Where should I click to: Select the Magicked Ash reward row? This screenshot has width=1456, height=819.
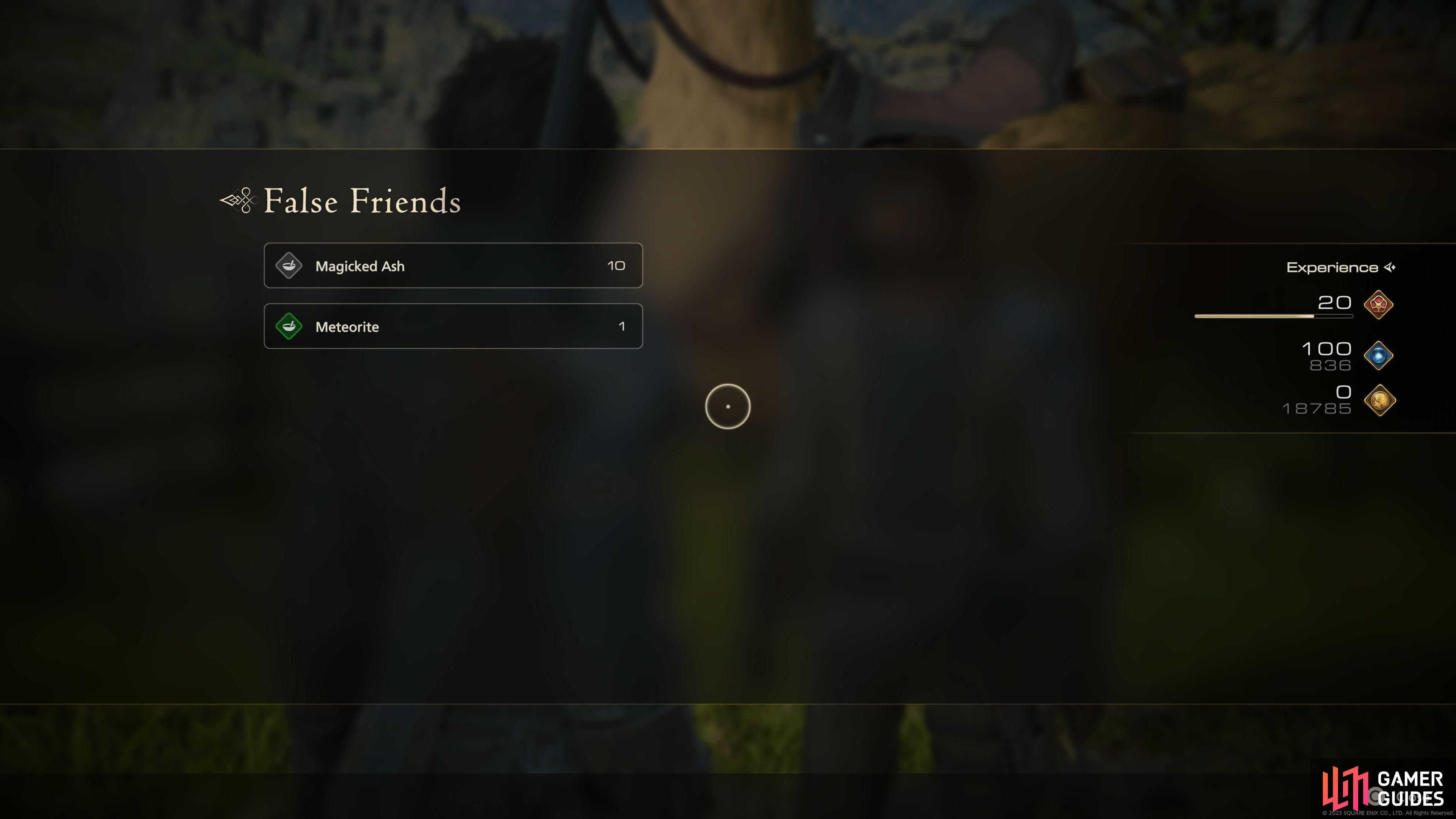453,266
